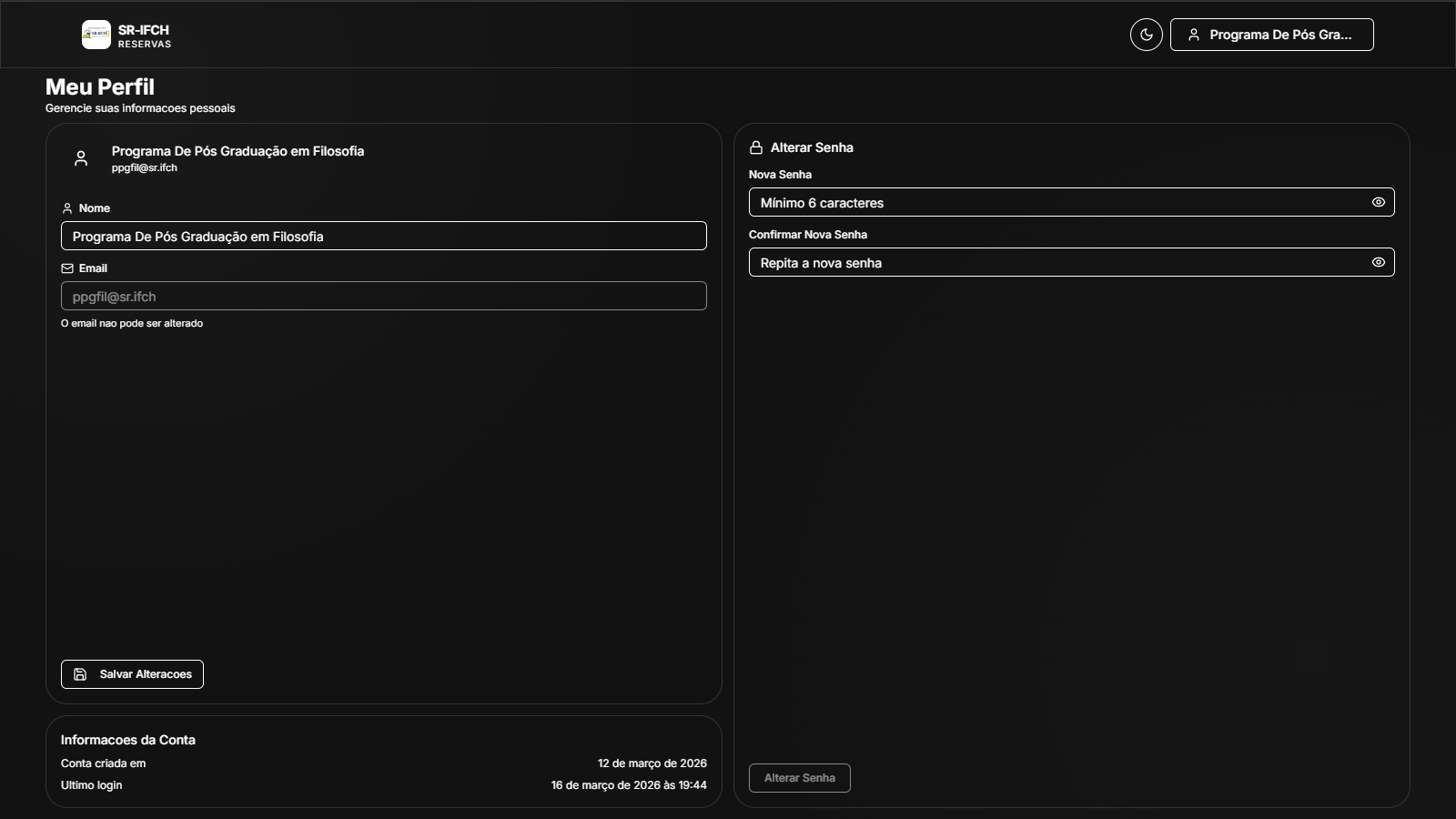Click the profile avatar icon on the card
This screenshot has width=1456, height=819.
tap(81, 158)
